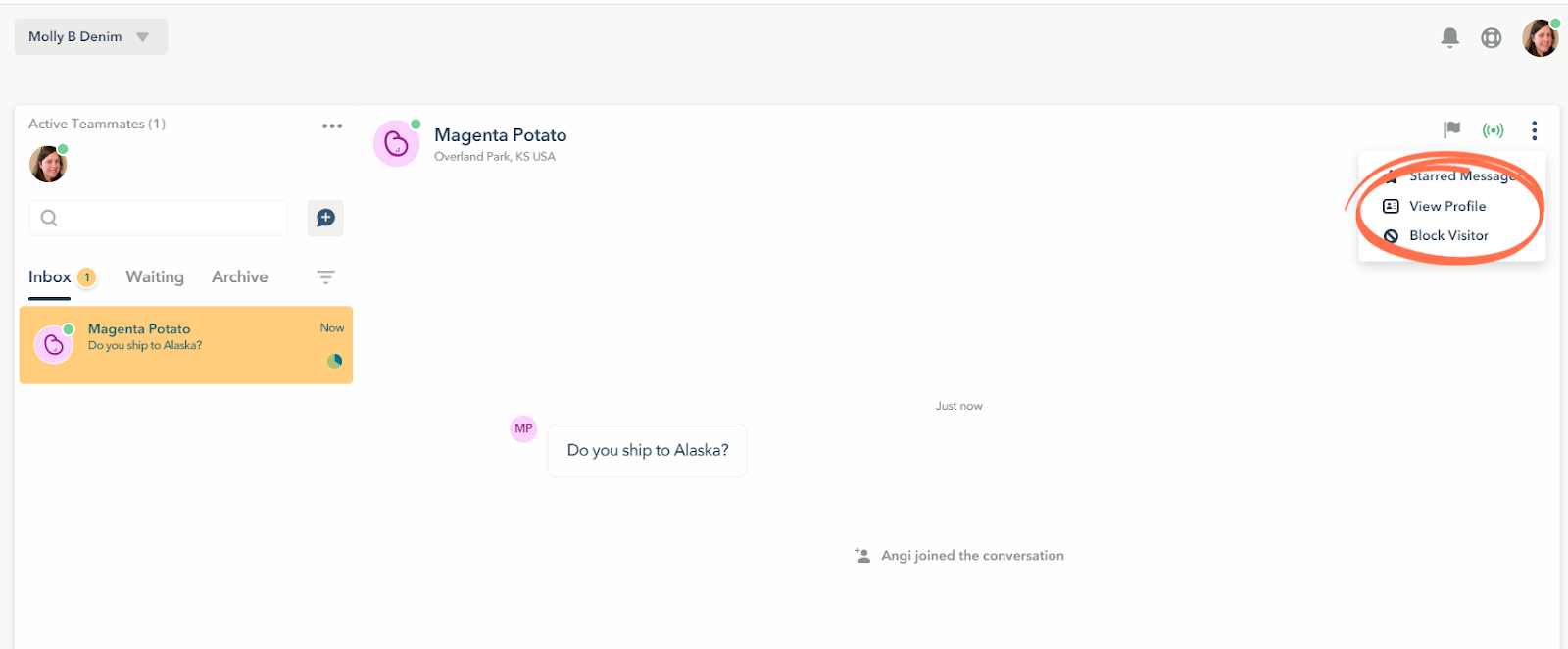Screen dimensions: 1568x649
Task: Open the notifications bell
Action: coord(1449,37)
